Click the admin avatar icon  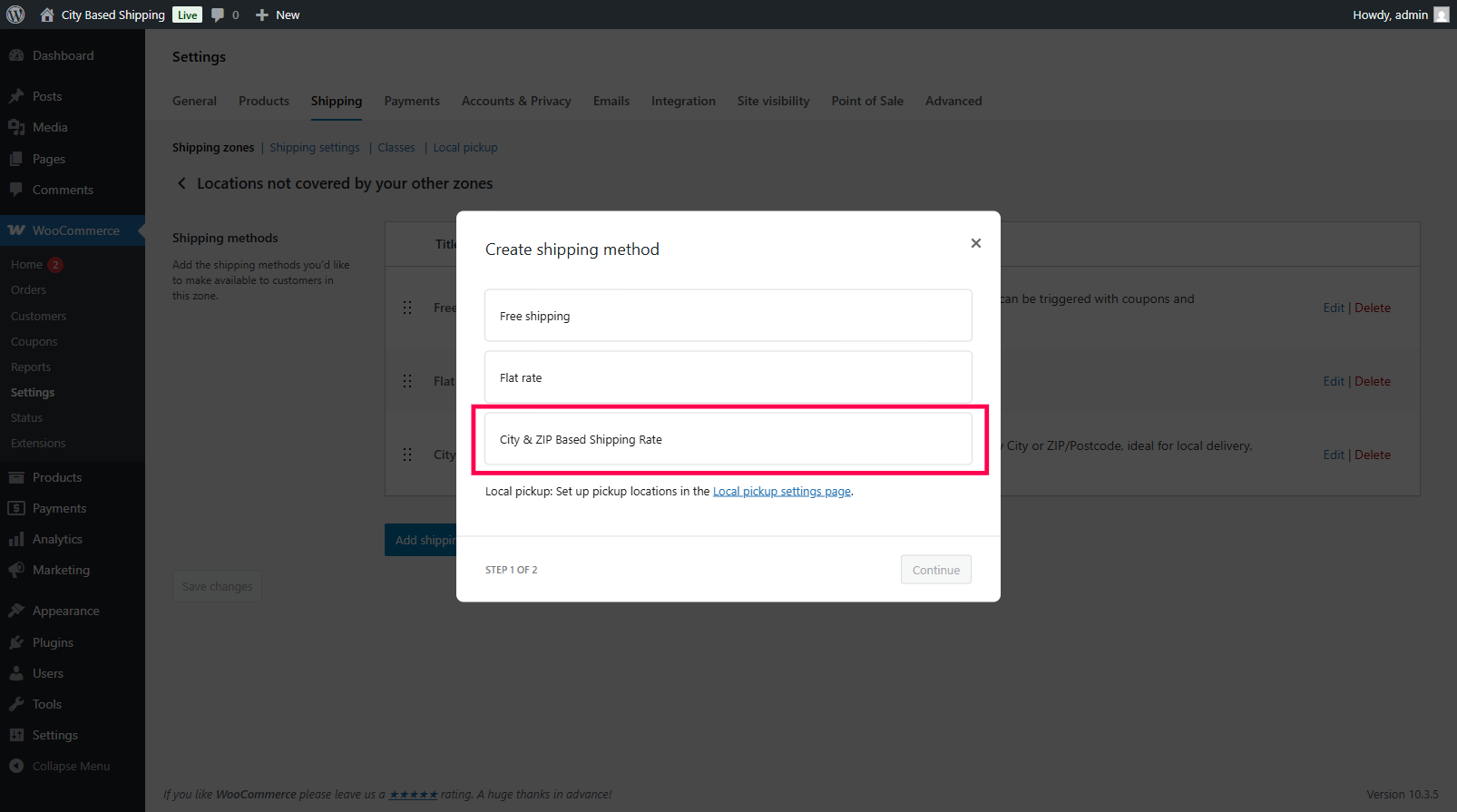(x=1442, y=15)
